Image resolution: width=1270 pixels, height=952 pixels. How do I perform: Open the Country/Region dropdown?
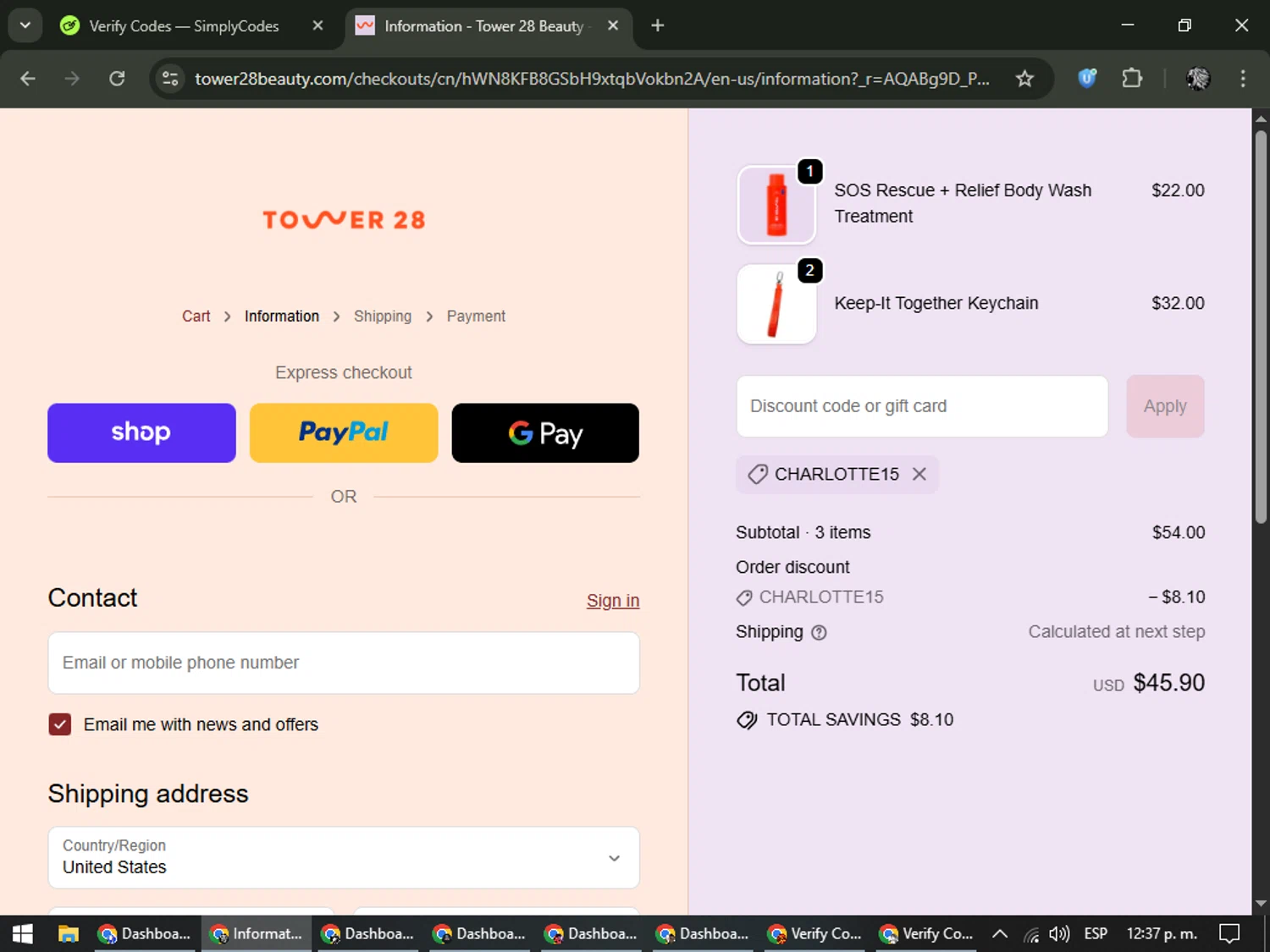(344, 857)
